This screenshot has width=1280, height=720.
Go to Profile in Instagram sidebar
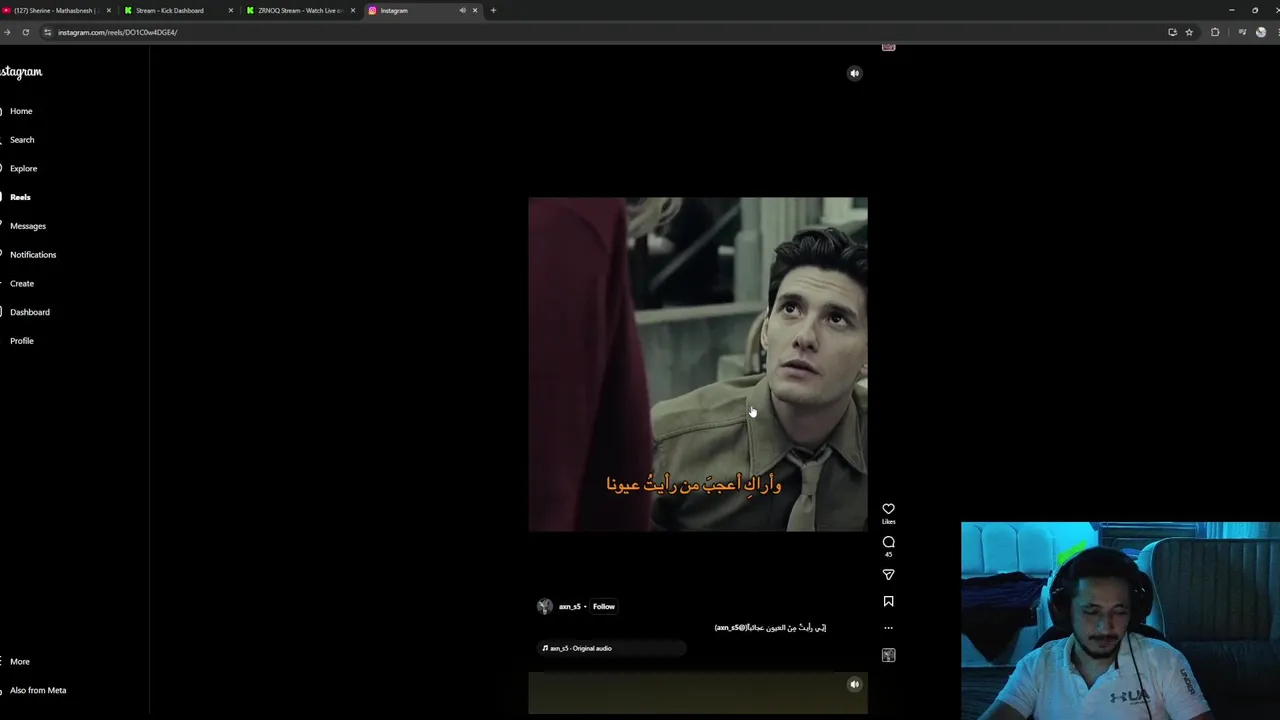22,341
